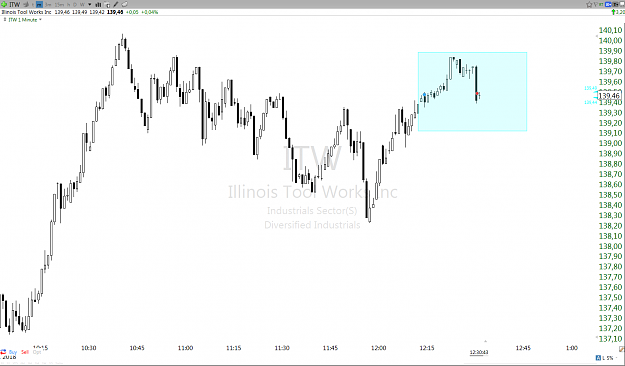Click the thumbs-up icon beside ITW

(26, 4)
